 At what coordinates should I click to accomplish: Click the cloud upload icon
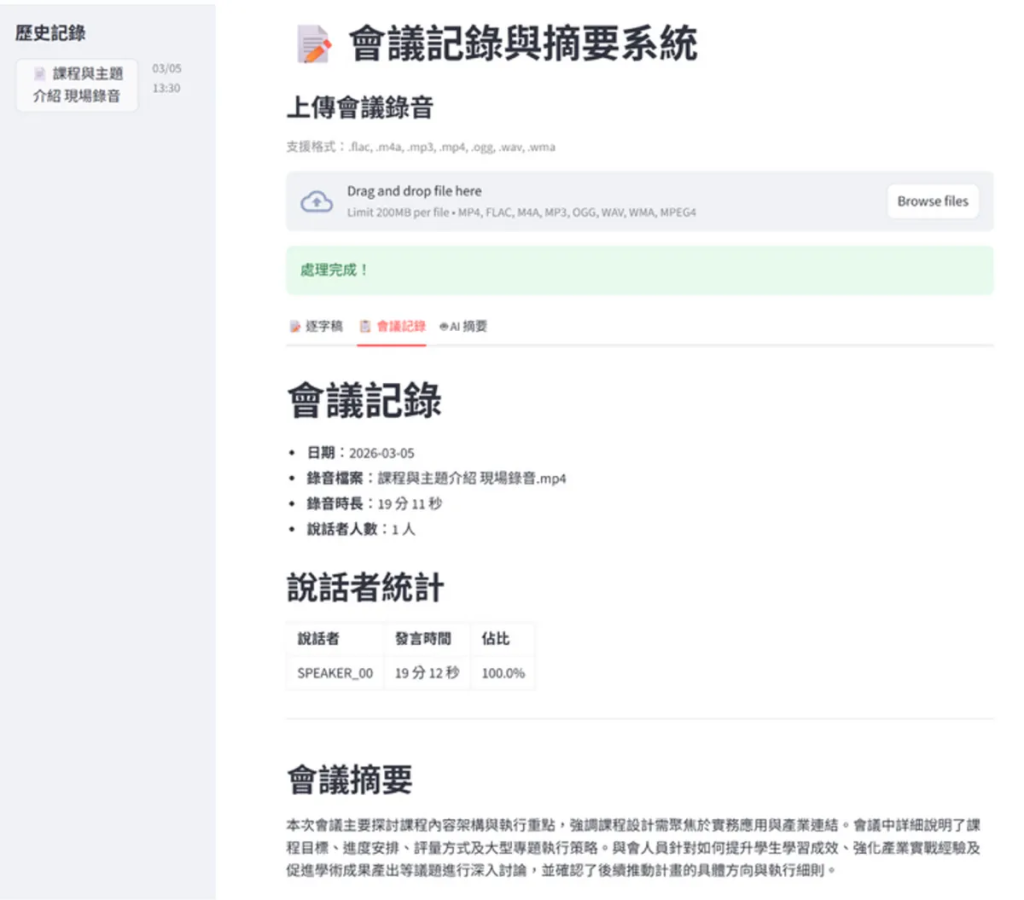point(317,201)
